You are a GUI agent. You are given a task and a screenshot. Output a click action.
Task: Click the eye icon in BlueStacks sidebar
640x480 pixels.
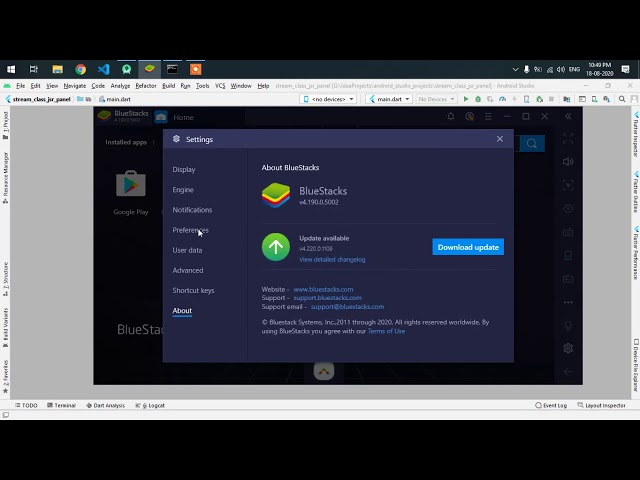coord(568,209)
